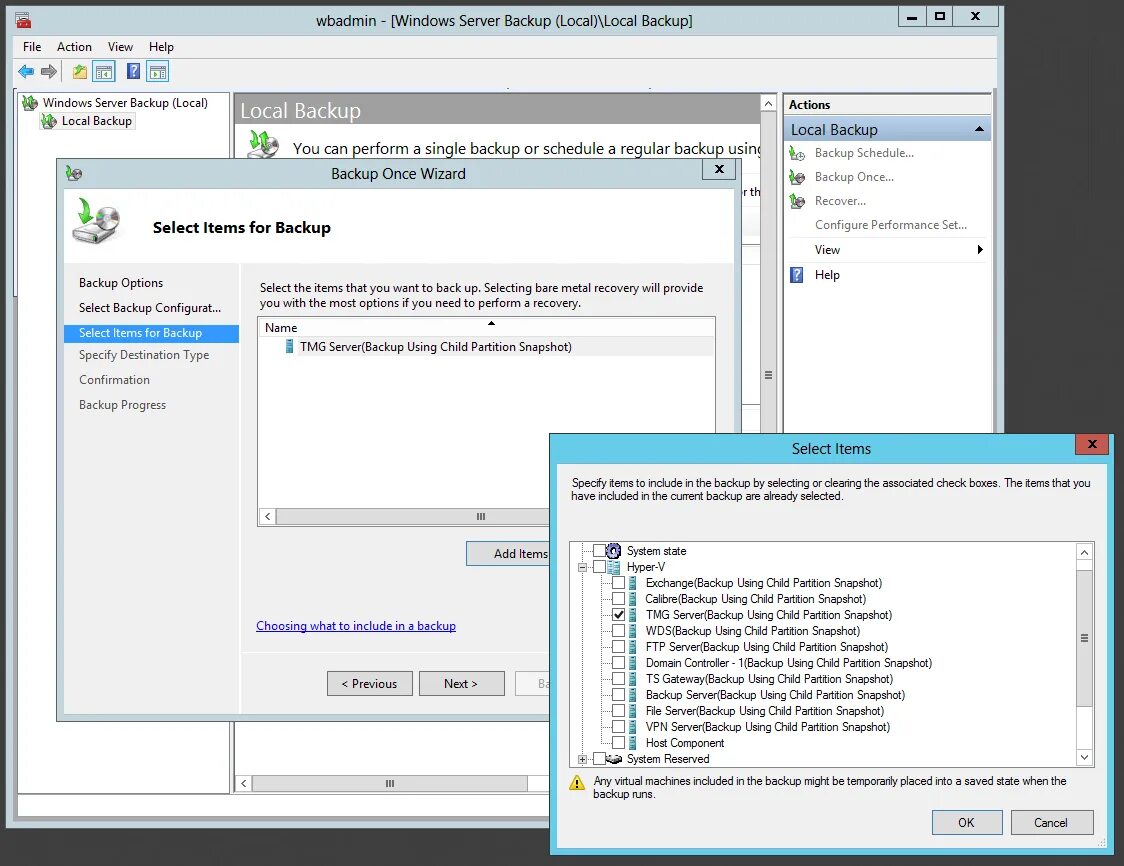The image size is (1124, 866).
Task: Click the Previous button in the wizard
Action: pos(369,684)
